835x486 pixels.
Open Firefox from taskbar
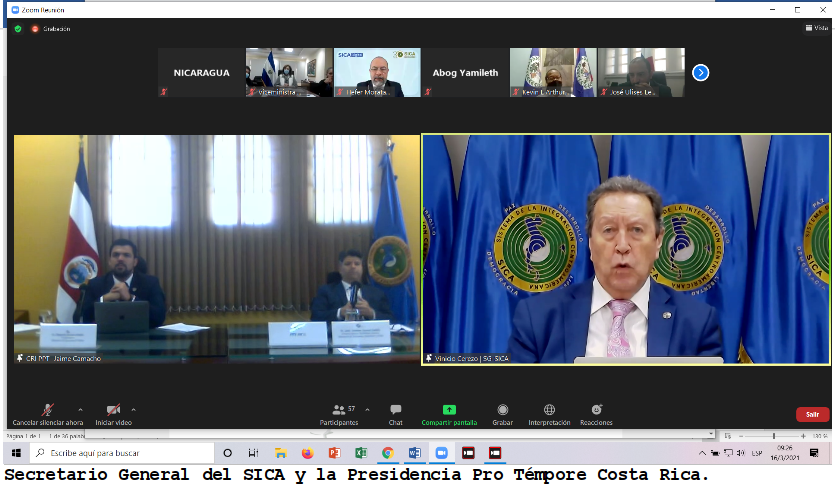[308, 453]
